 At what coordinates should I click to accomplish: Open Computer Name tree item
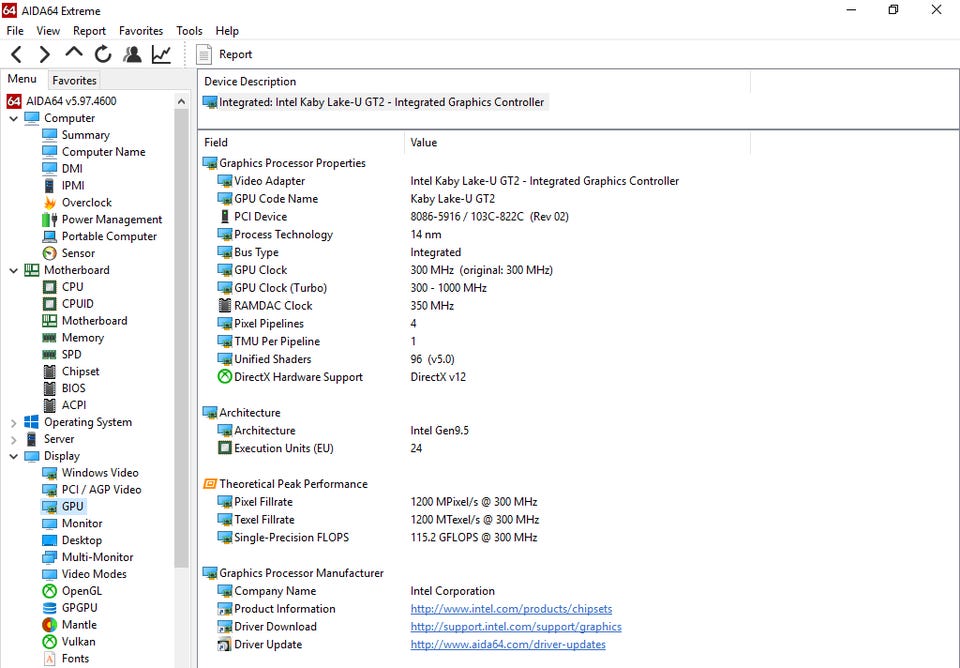94,152
